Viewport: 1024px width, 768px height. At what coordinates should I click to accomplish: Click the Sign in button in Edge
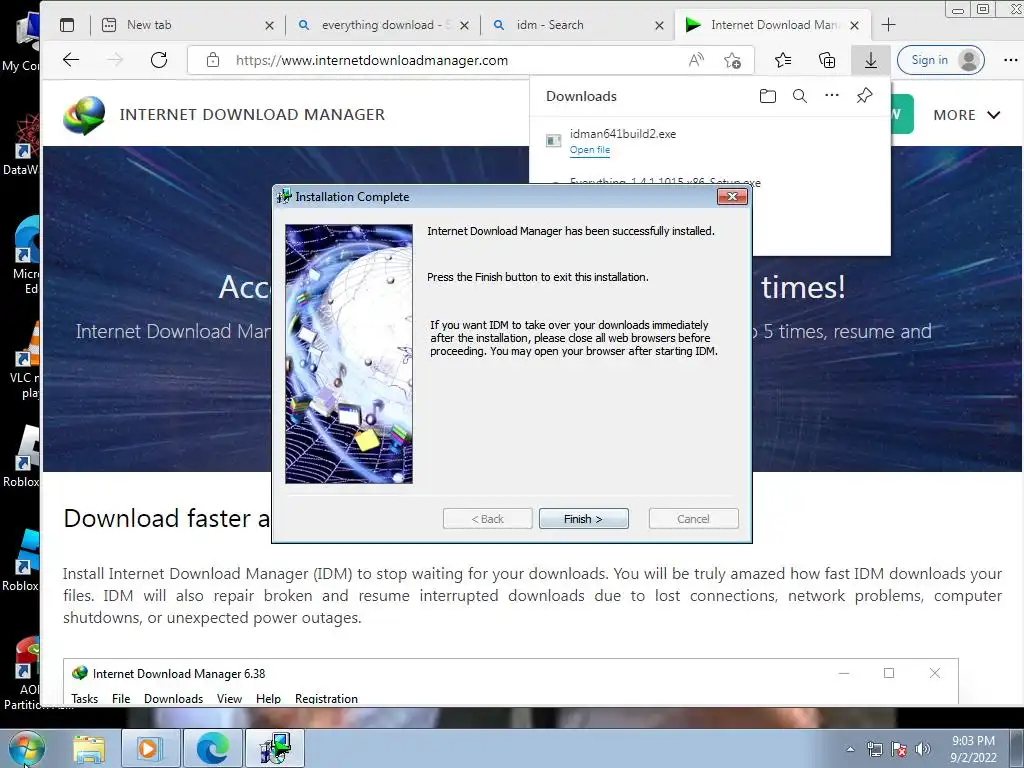pyautogui.click(x=940, y=60)
